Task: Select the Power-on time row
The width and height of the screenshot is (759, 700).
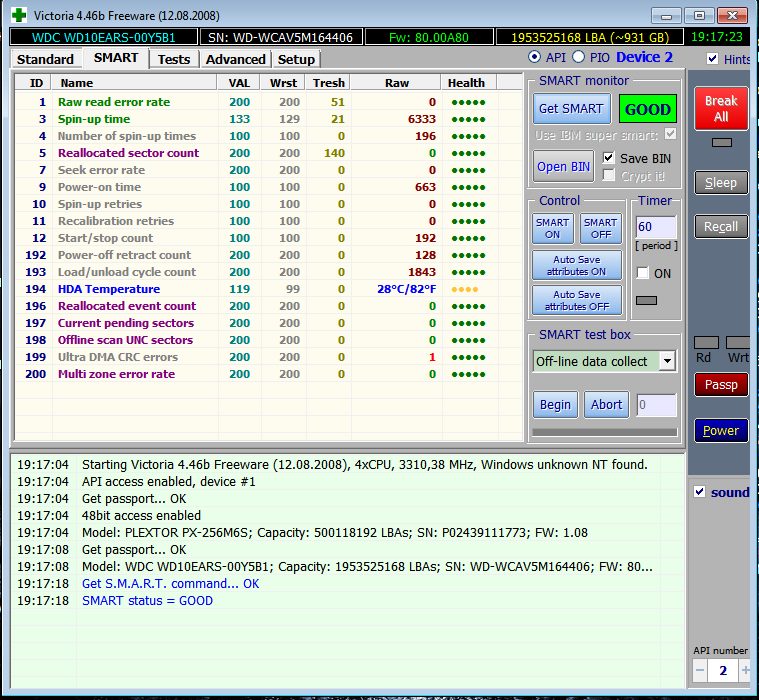Action: click(x=269, y=187)
